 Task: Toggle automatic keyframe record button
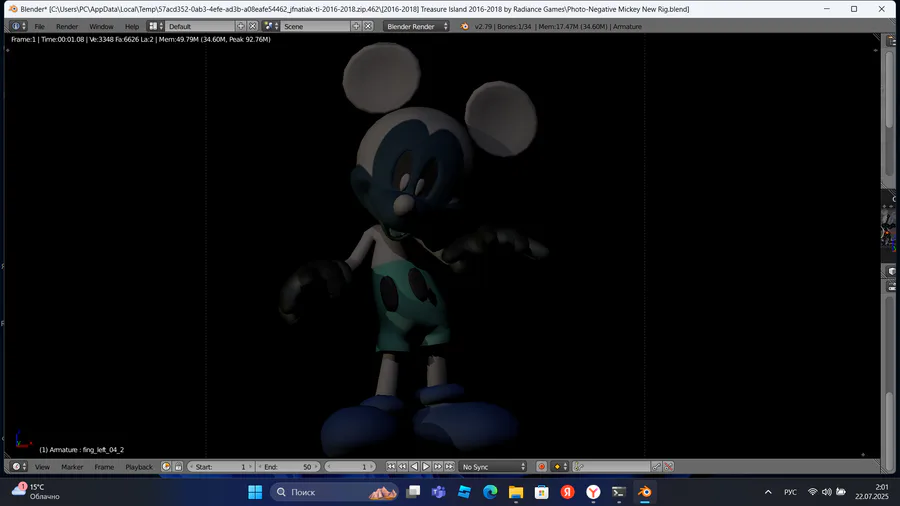tap(541, 466)
